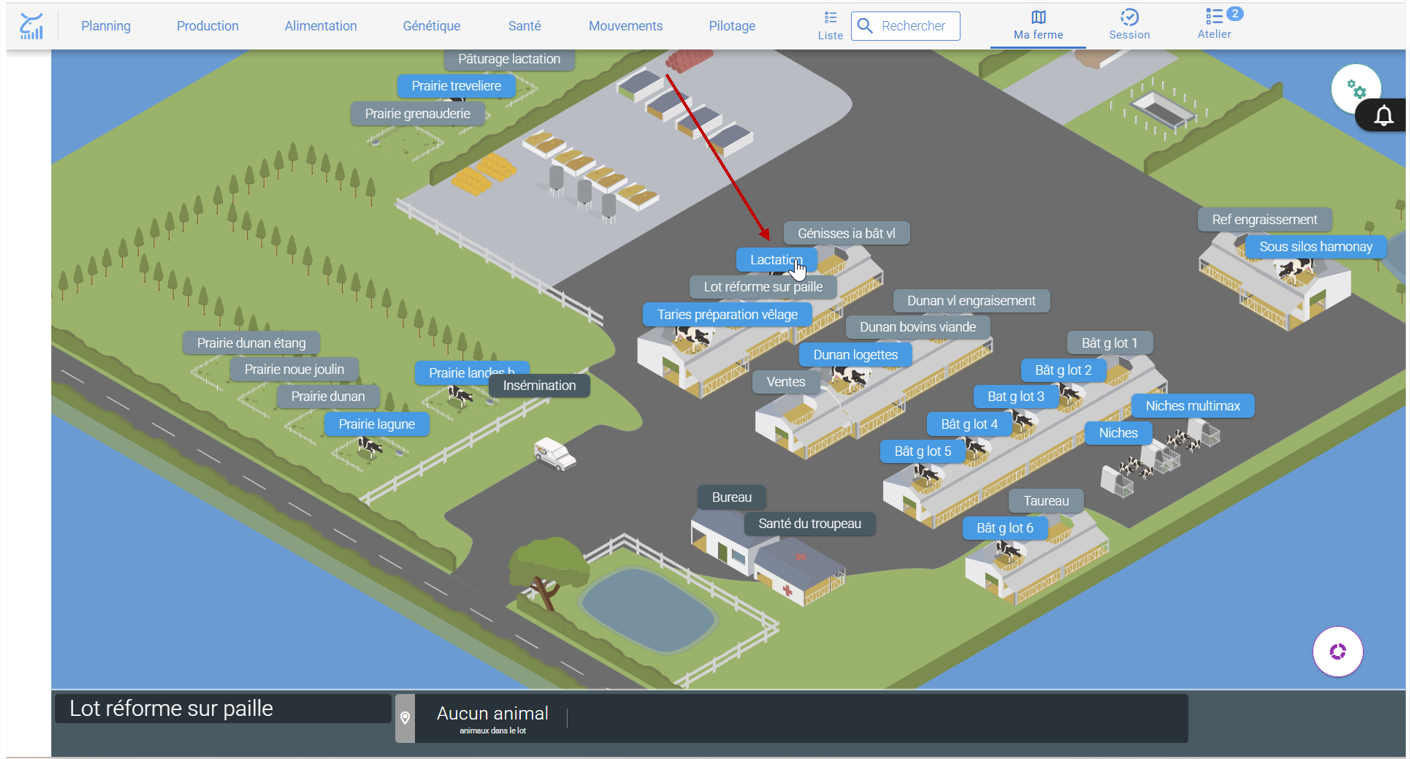The image size is (1410, 759).
Task: Select the Prairie dunan étang label
Action: click(251, 344)
